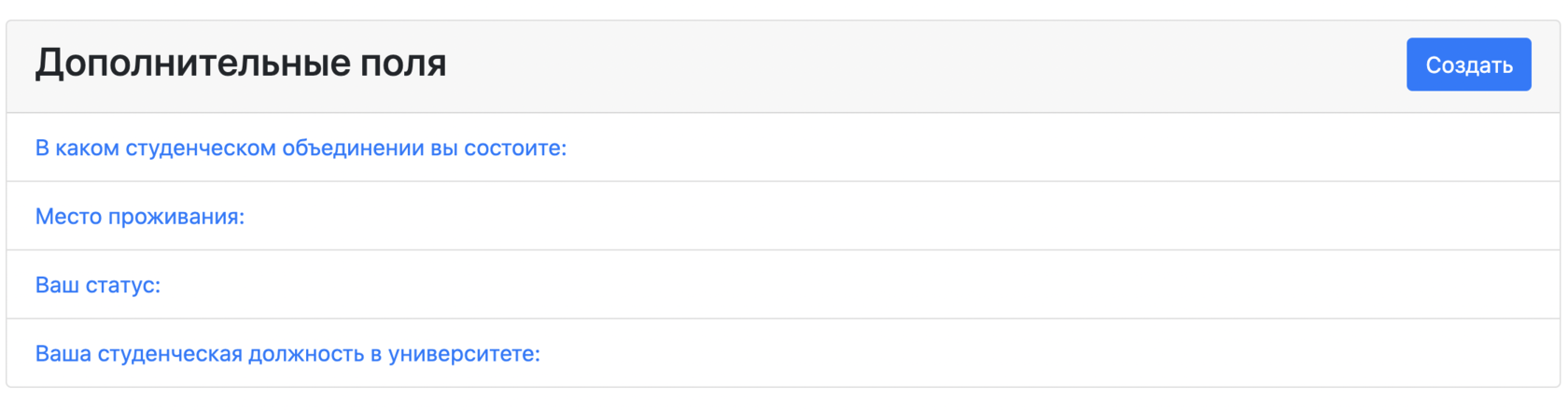Click the last row in fields list
Screen dimensions: 1568x413
(933, 353)
